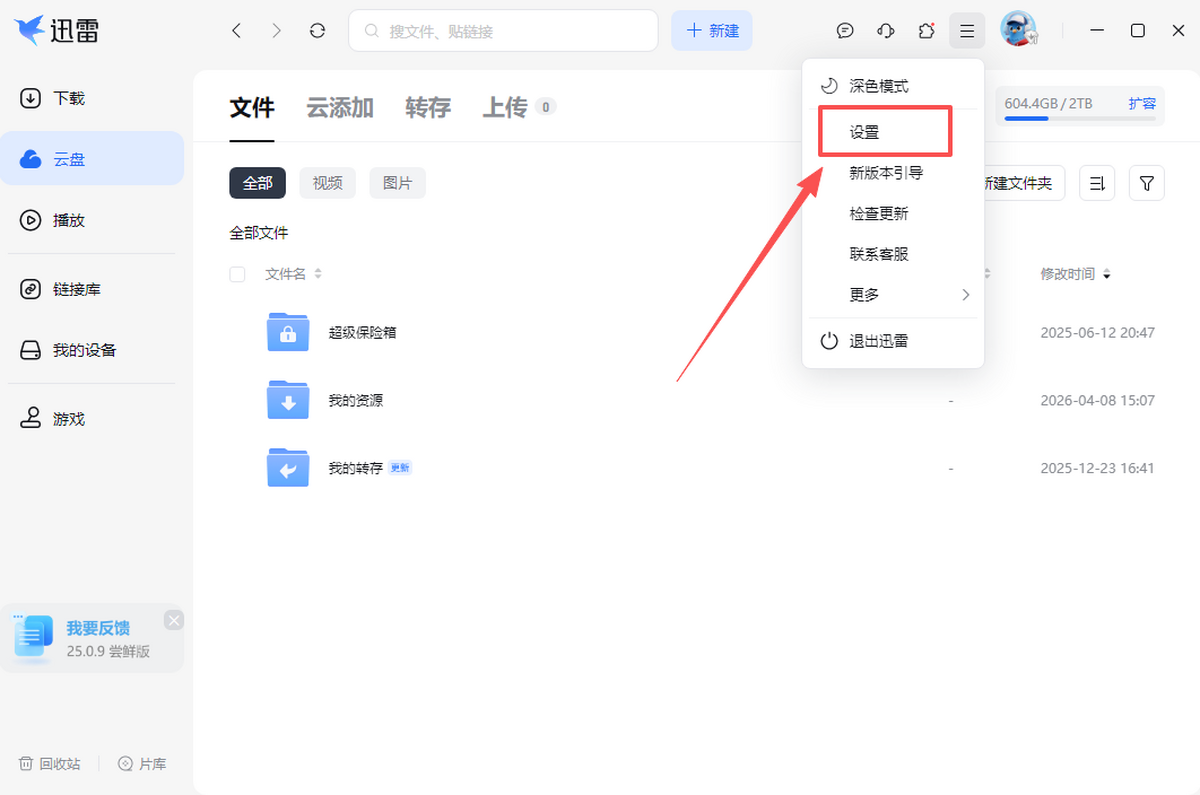The height and width of the screenshot is (795, 1200).
Task: Expand the 更多 submenu
Action: (893, 295)
